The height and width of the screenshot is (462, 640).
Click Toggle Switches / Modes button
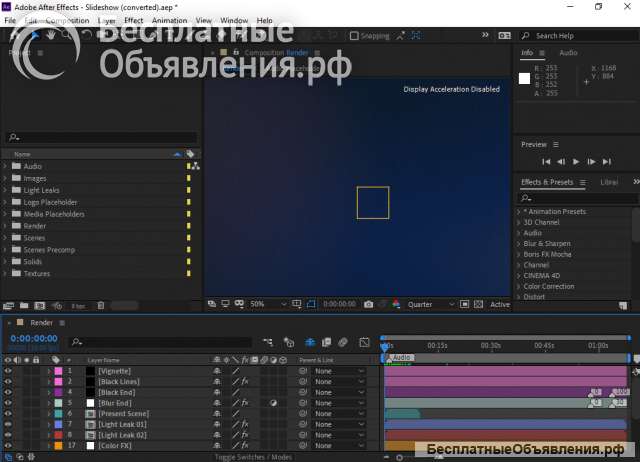253,457
